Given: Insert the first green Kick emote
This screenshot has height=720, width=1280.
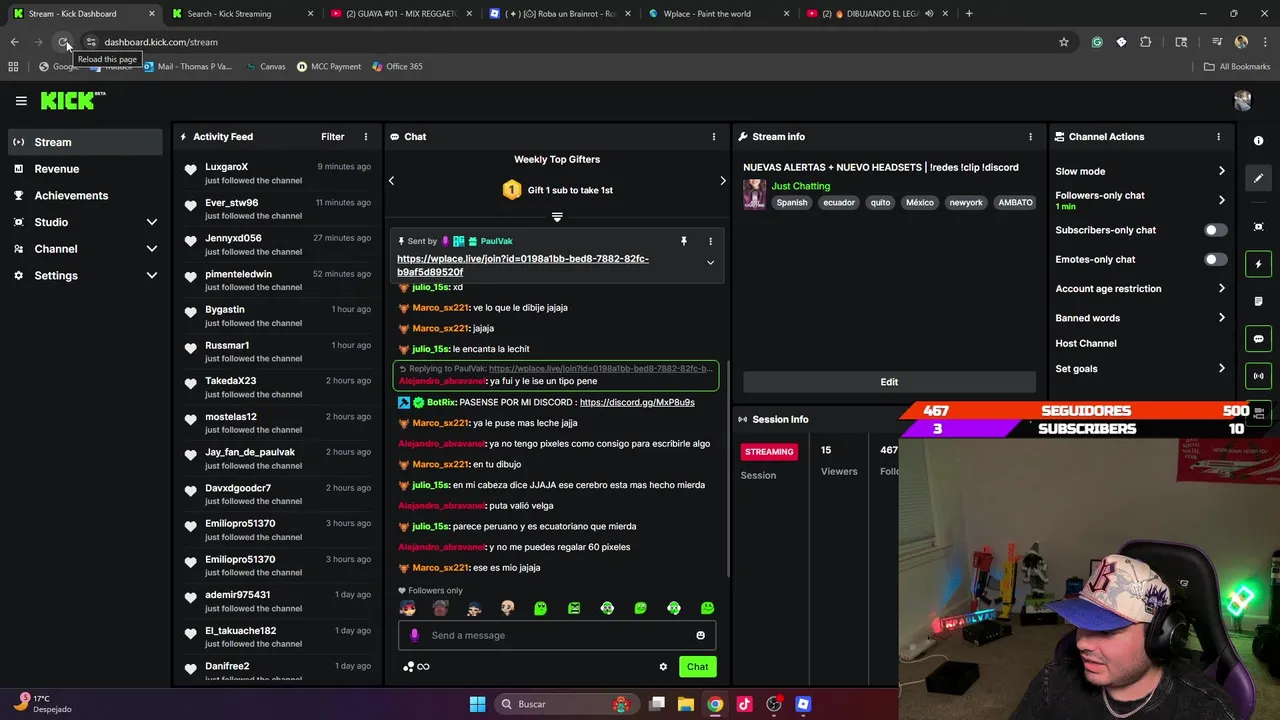Looking at the screenshot, I should tap(540, 608).
